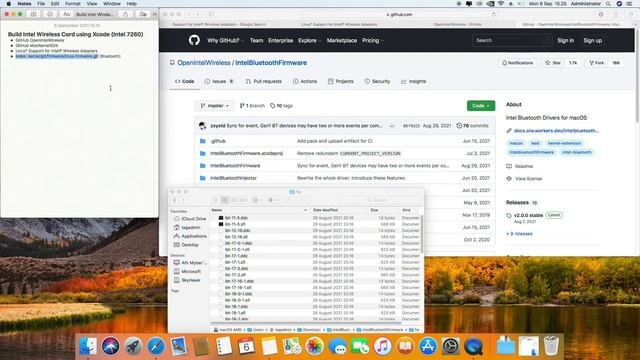Click Safari address bar github.com

(x=399, y=14)
